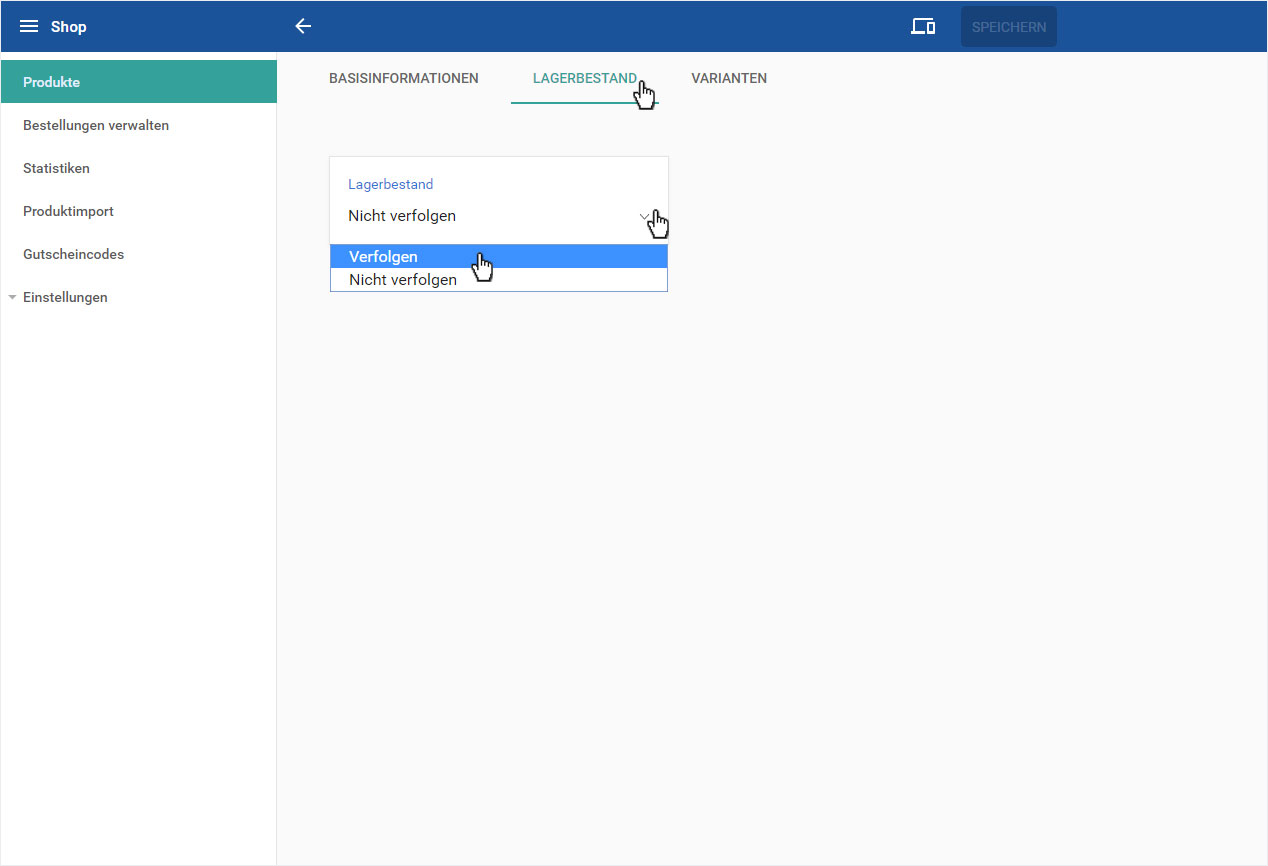Viewport: 1268px width, 866px height.
Task: Go back with the left arrow icon
Action: pos(303,27)
